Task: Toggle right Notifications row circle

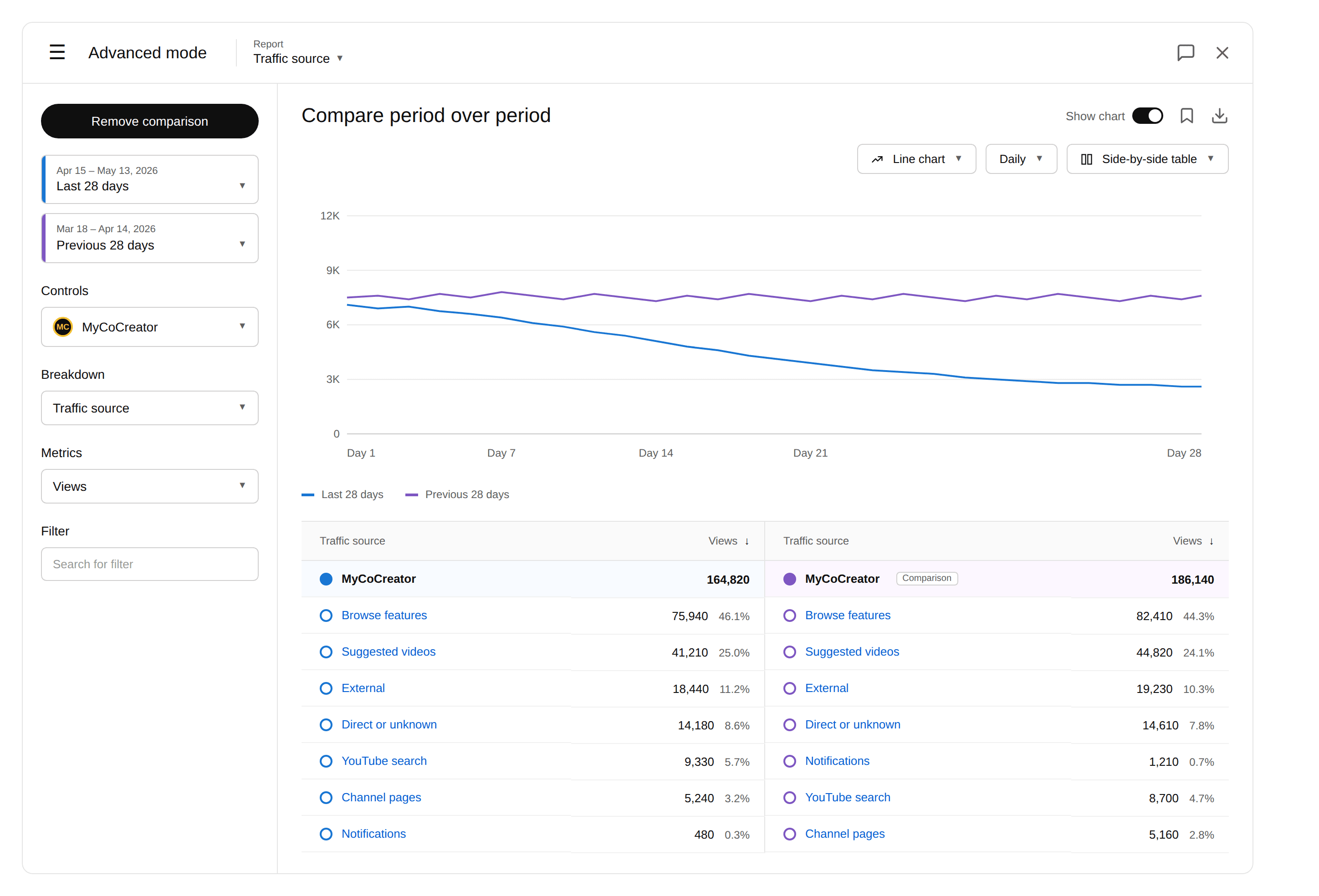Action: coord(789,761)
